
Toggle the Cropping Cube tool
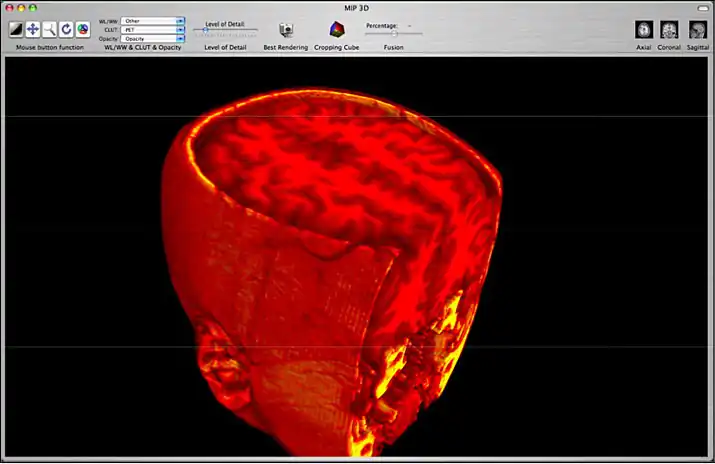coord(336,30)
